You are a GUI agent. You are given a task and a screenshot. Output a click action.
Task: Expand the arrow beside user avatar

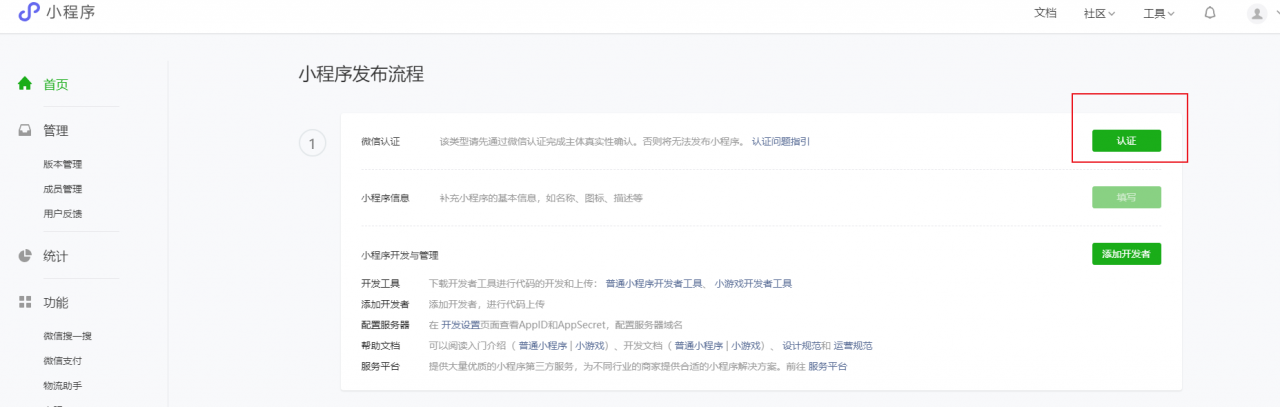(1276, 13)
